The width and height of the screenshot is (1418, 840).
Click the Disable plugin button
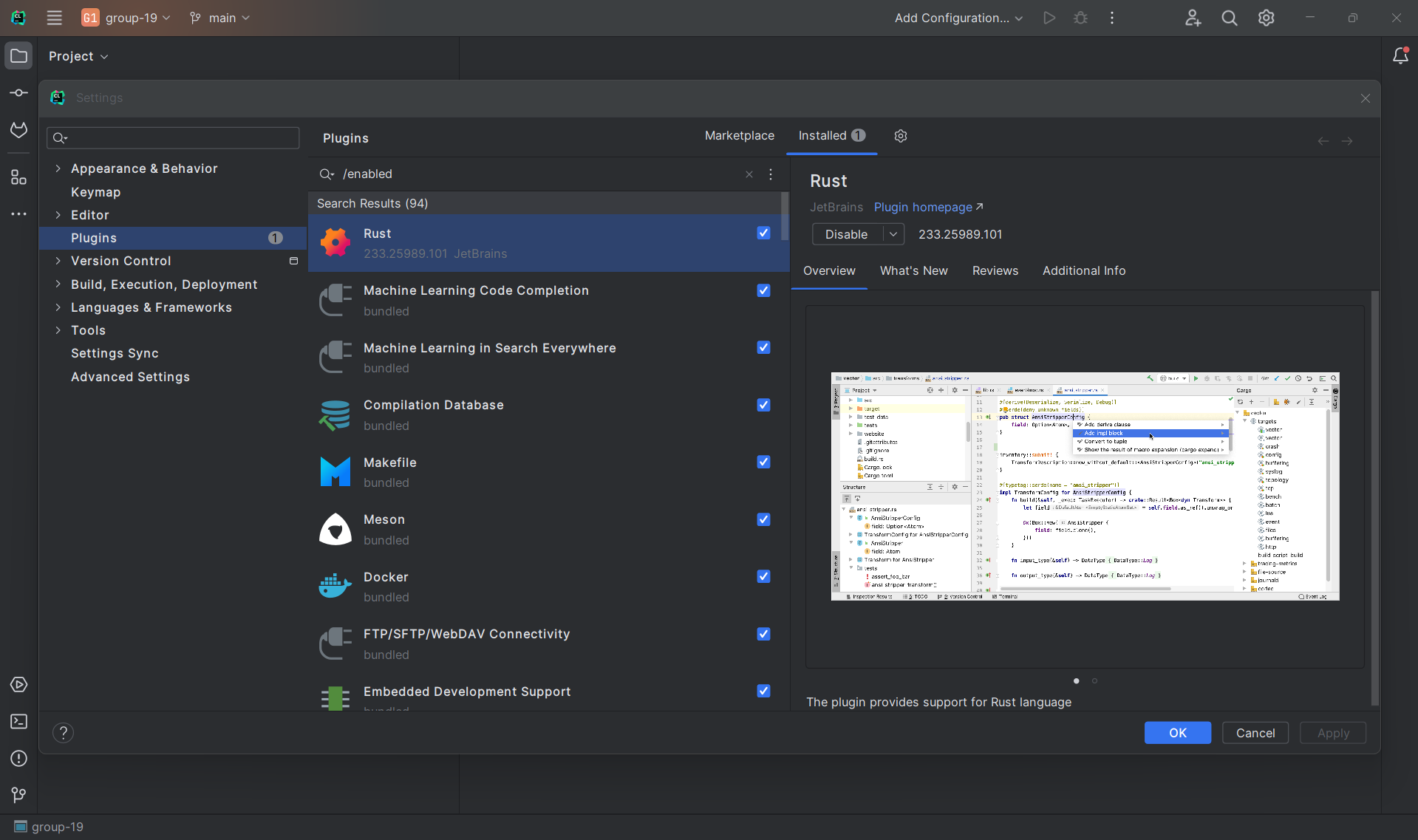click(847, 234)
